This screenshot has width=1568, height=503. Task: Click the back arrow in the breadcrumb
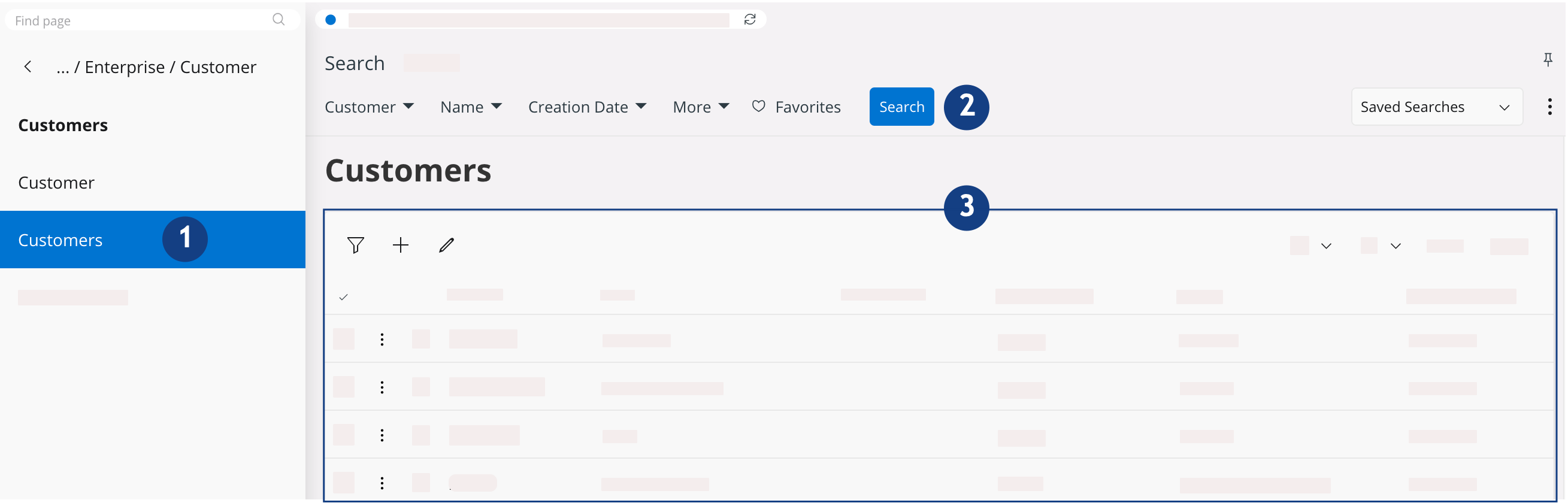click(28, 67)
